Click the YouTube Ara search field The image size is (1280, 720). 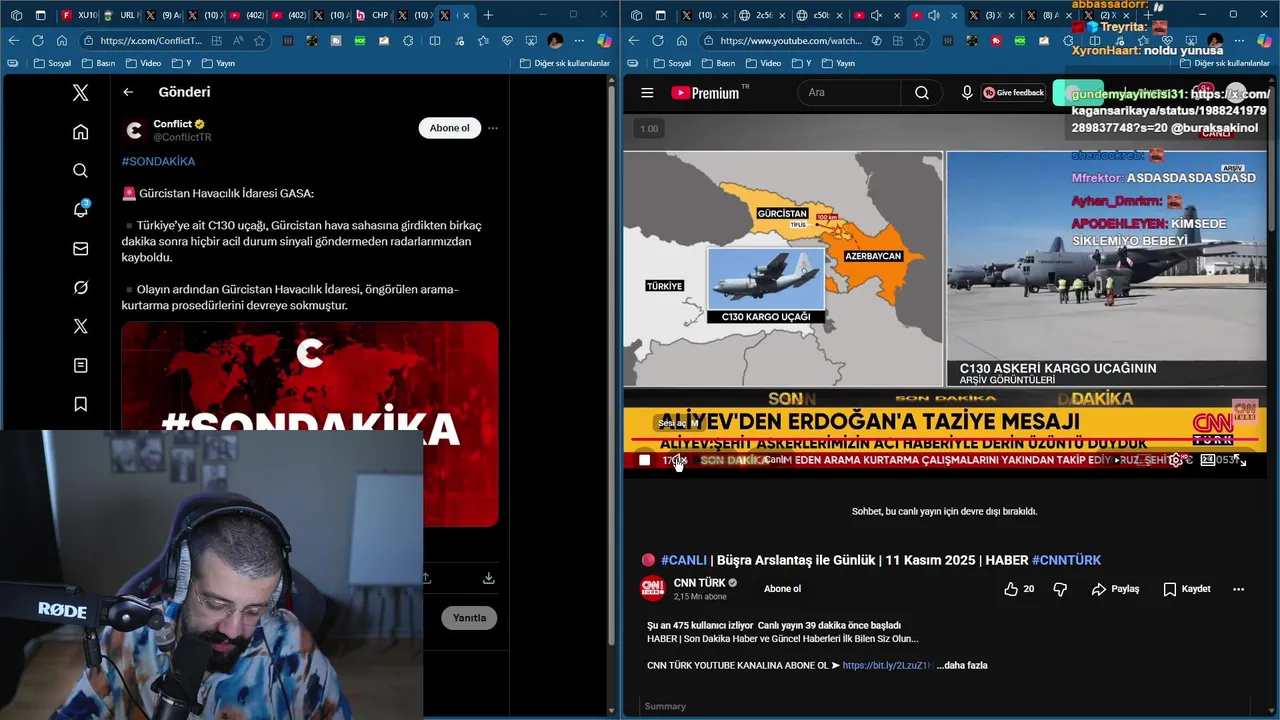(850, 93)
